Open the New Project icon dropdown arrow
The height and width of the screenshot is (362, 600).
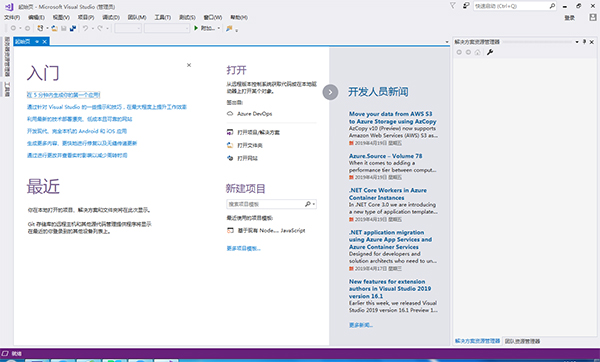click(x=47, y=28)
